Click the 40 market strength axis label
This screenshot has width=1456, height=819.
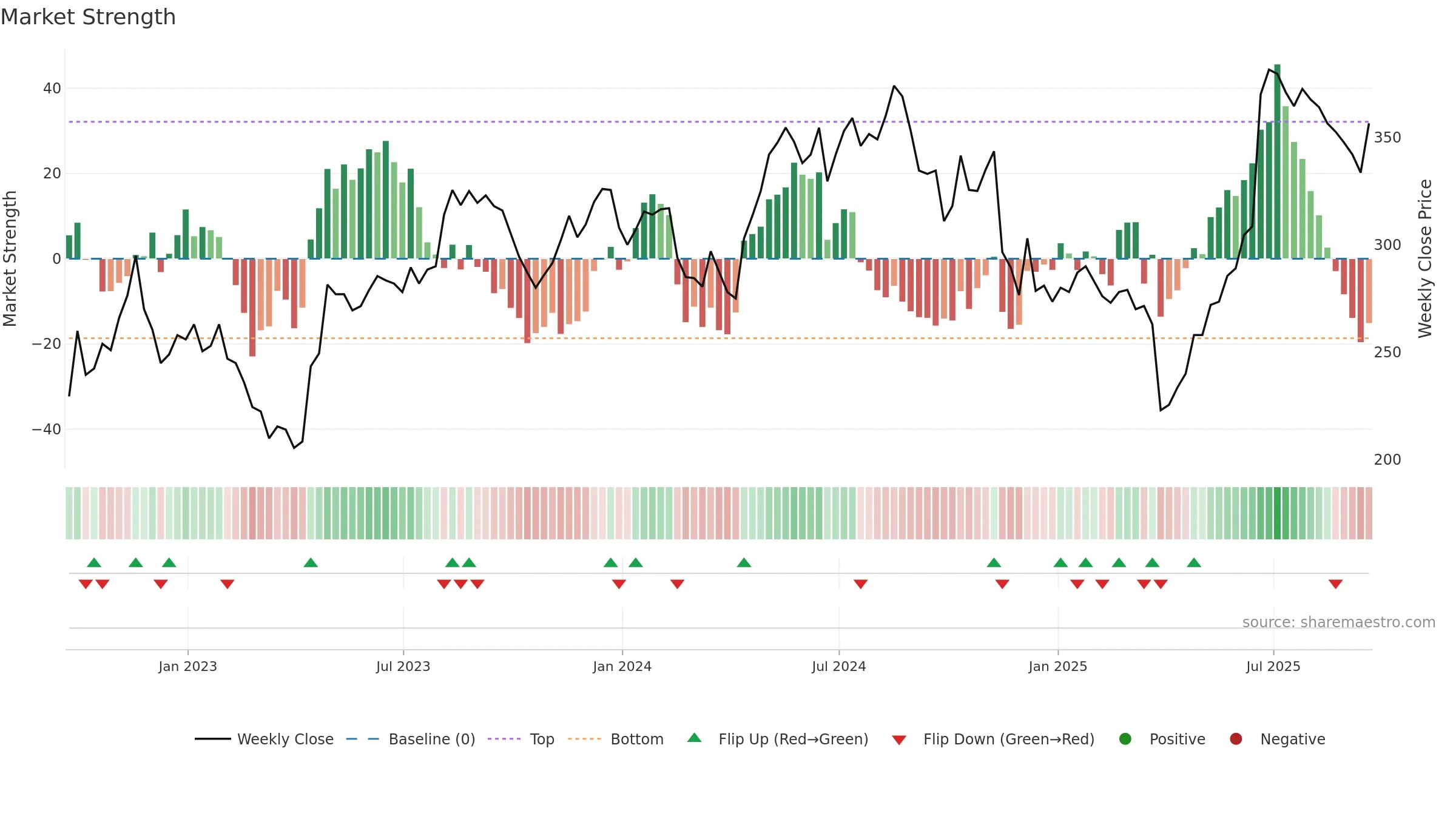point(52,88)
